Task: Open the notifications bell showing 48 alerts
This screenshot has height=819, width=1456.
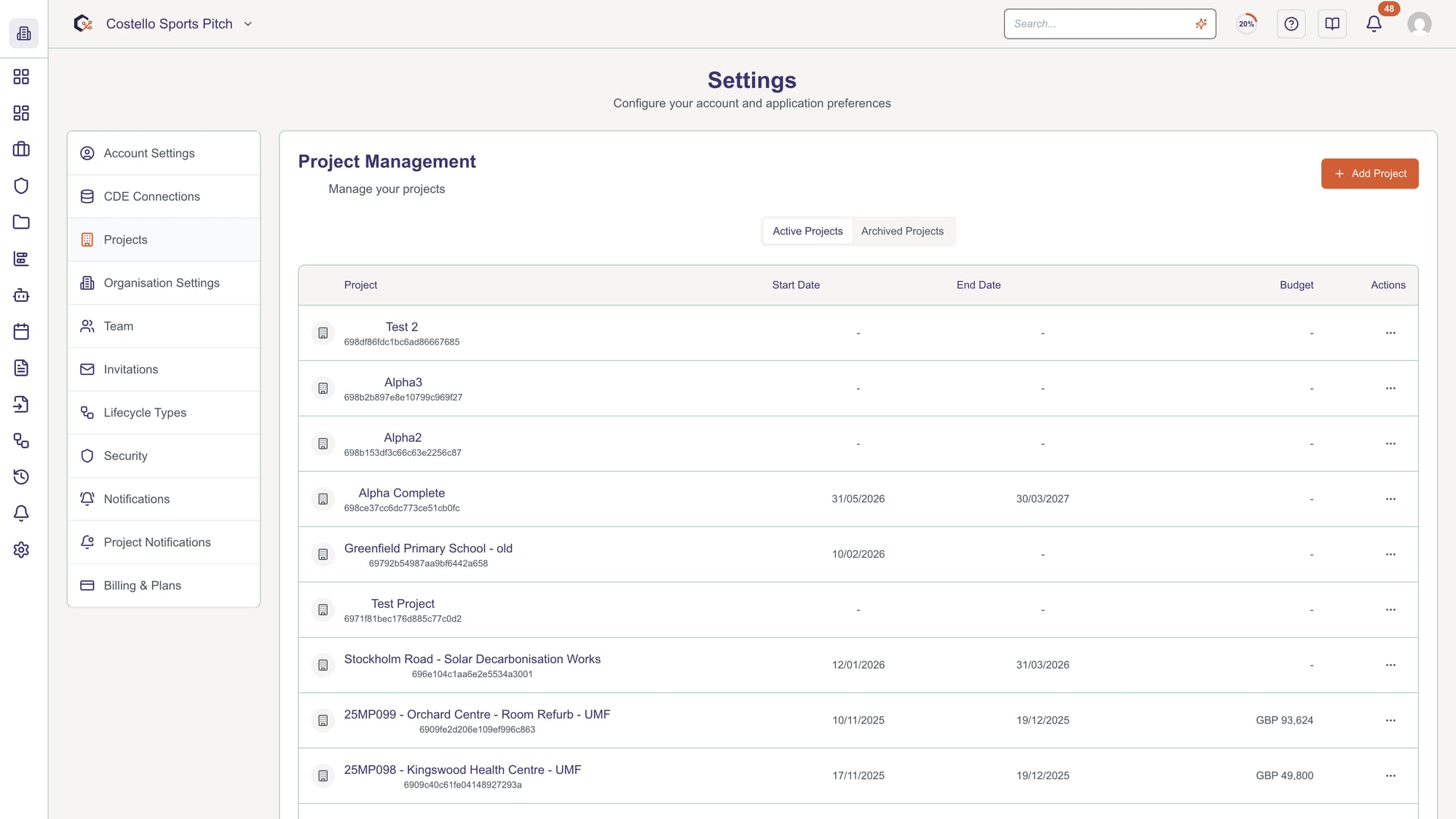Action: click(1373, 23)
